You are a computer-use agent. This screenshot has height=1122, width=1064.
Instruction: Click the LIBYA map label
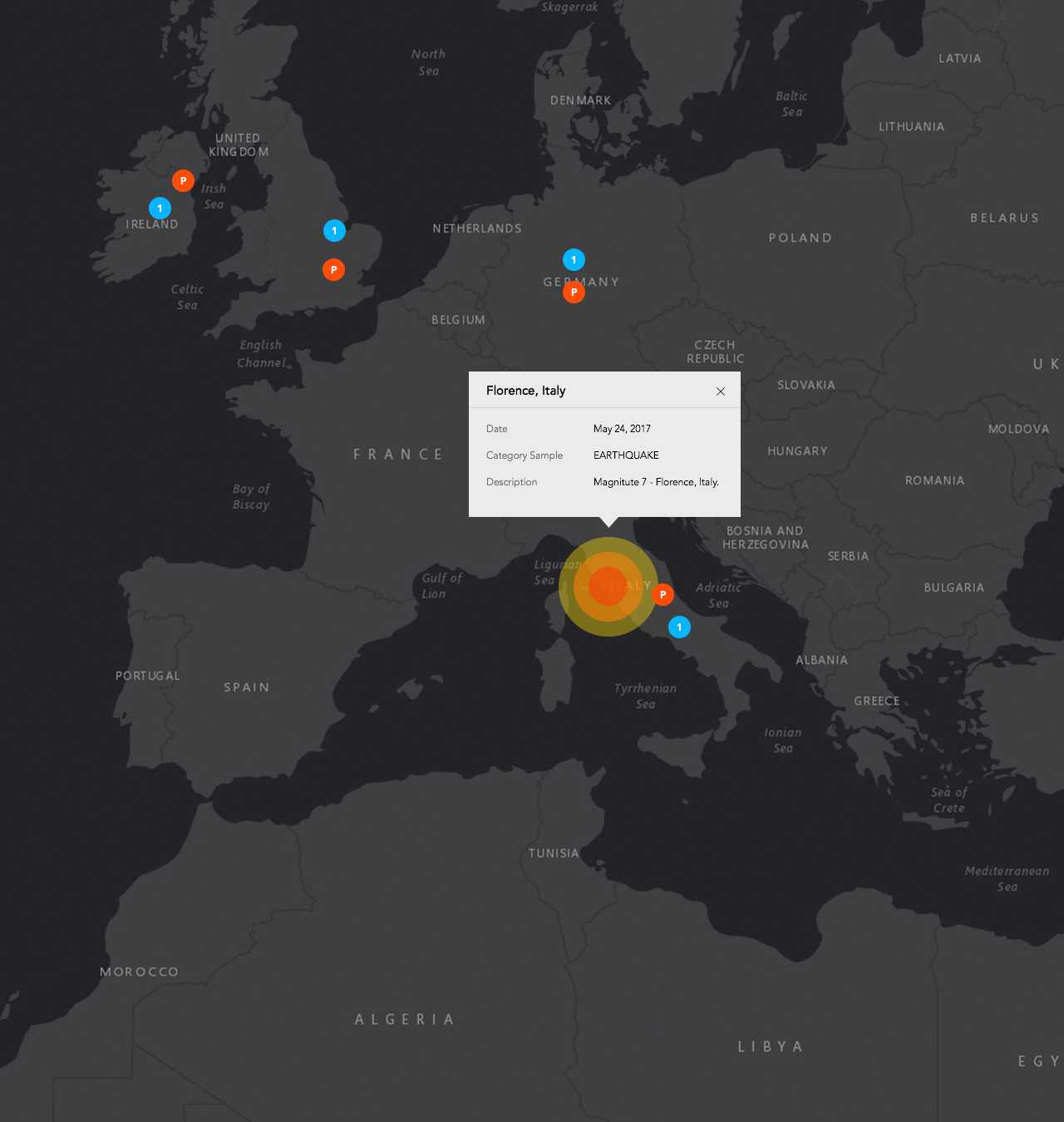(771, 1047)
